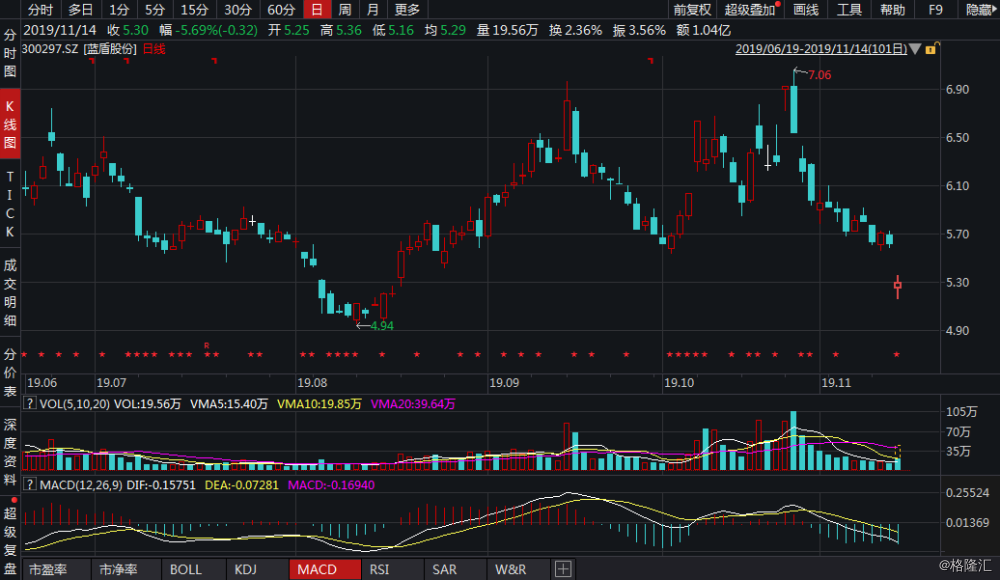
Task: Click the date range 2019/06/19-2019/11/14(101日)
Action: pyautogui.click(x=821, y=49)
